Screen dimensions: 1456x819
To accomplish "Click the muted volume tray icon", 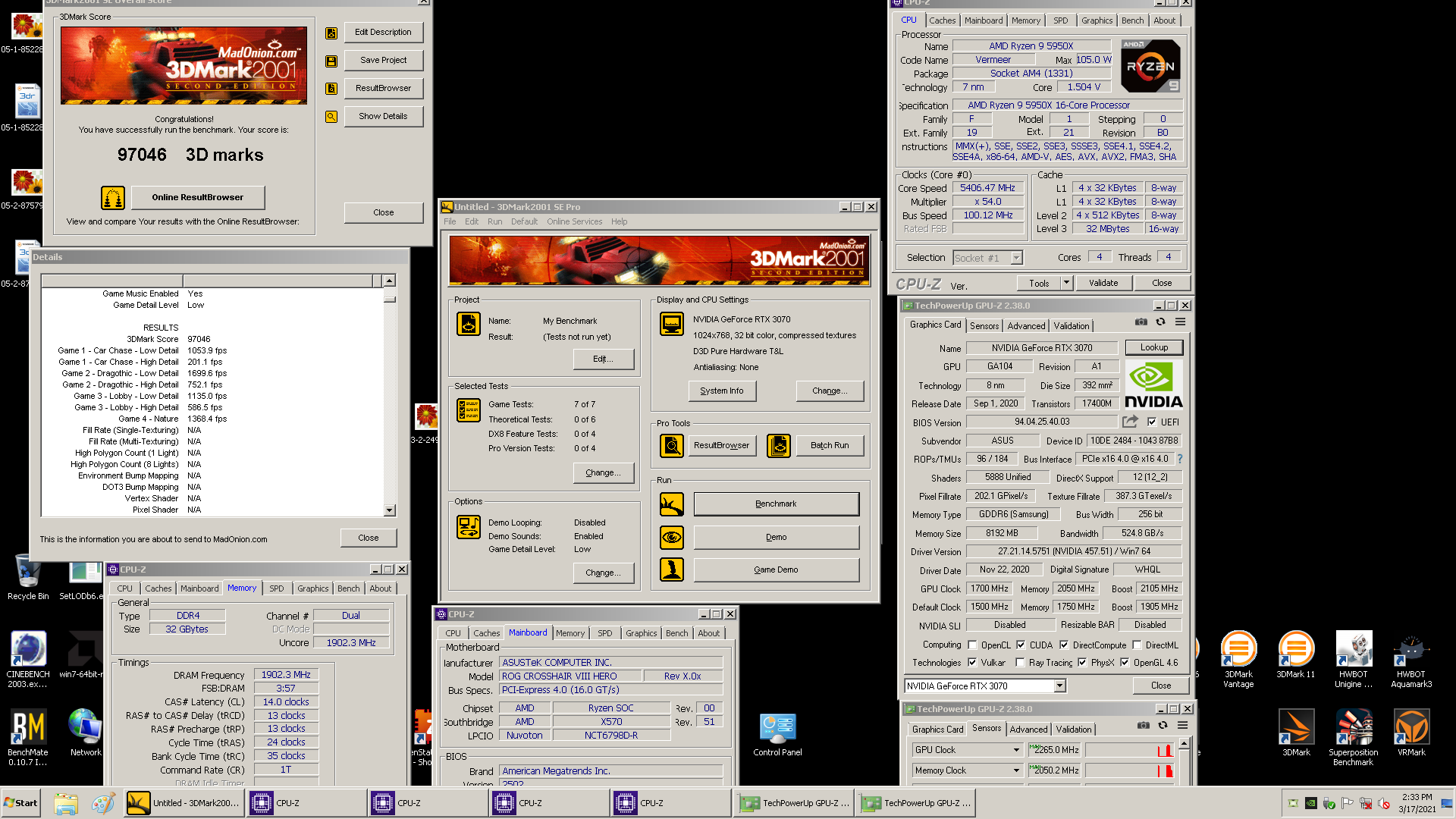I will (x=1385, y=803).
